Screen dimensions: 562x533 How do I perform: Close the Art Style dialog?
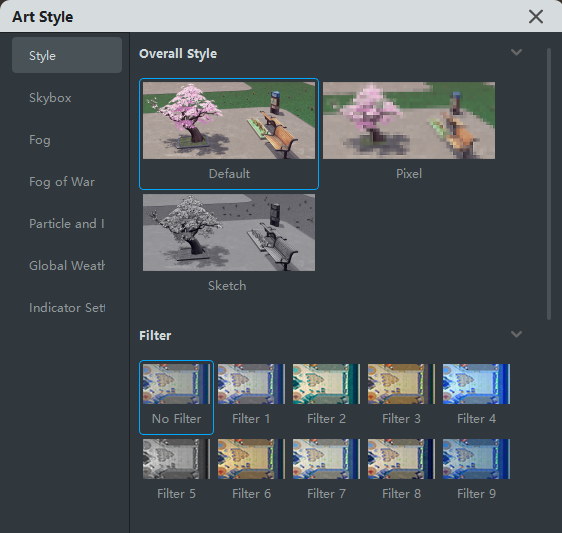[x=536, y=16]
